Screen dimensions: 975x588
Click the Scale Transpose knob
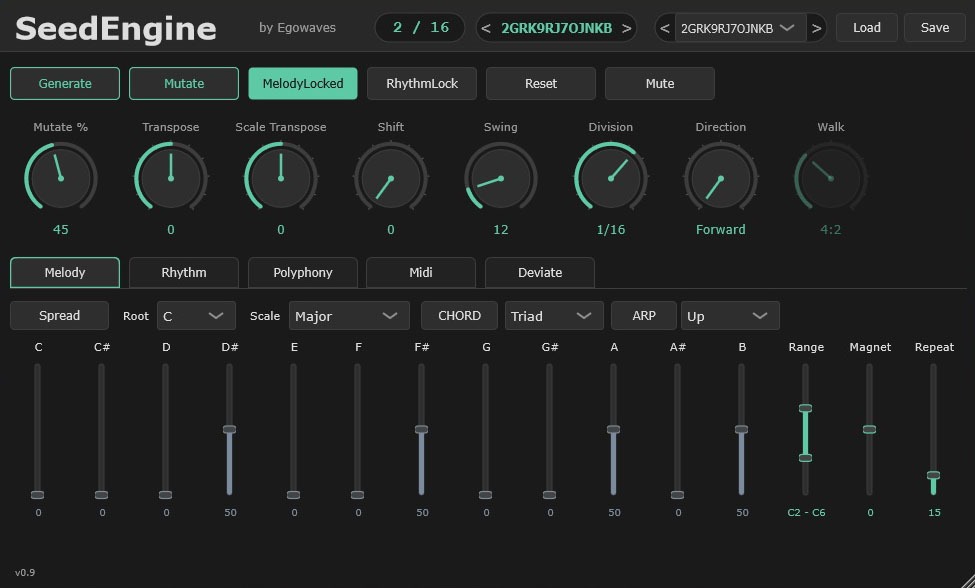281,178
